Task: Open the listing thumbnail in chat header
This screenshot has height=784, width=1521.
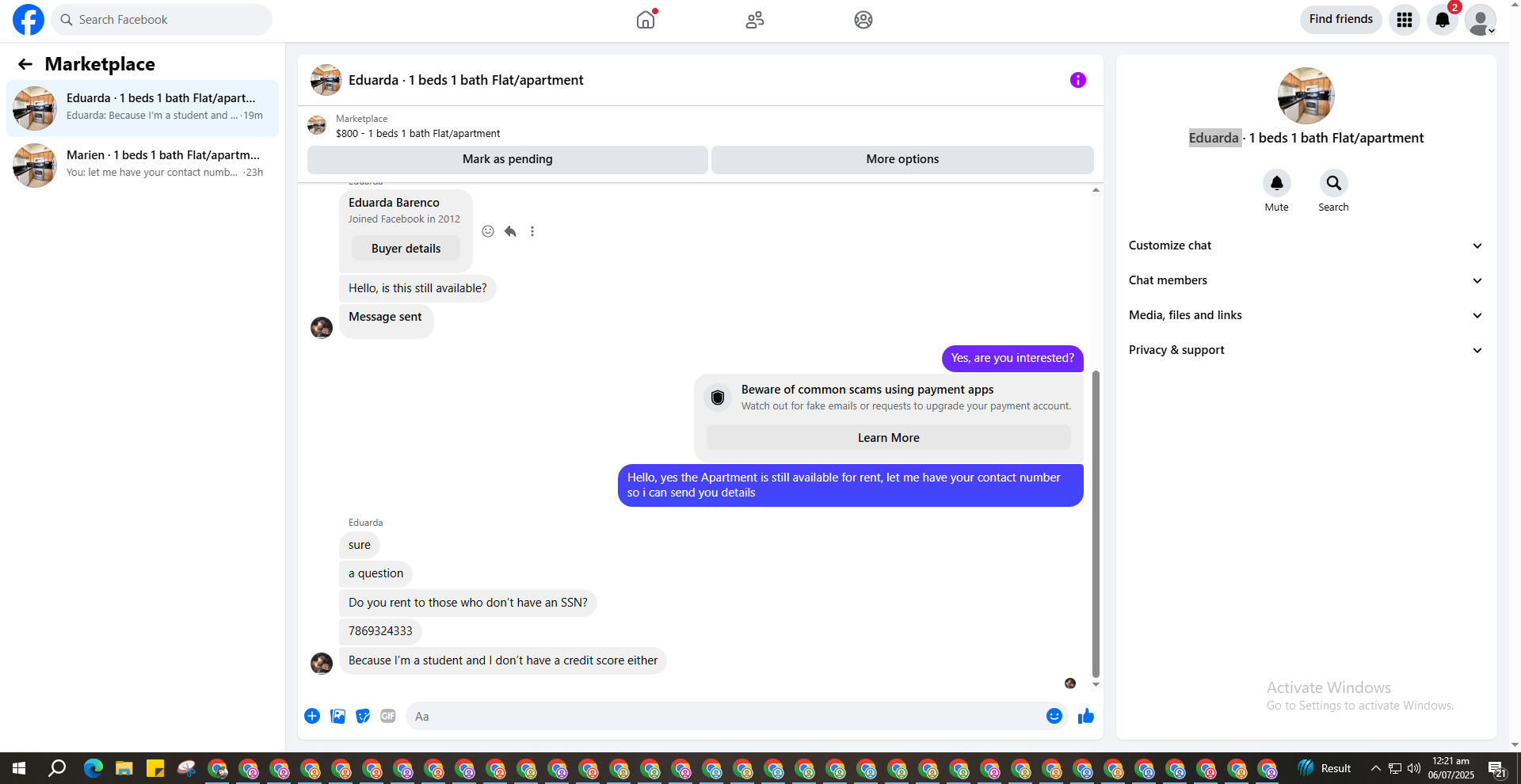Action: pos(326,80)
